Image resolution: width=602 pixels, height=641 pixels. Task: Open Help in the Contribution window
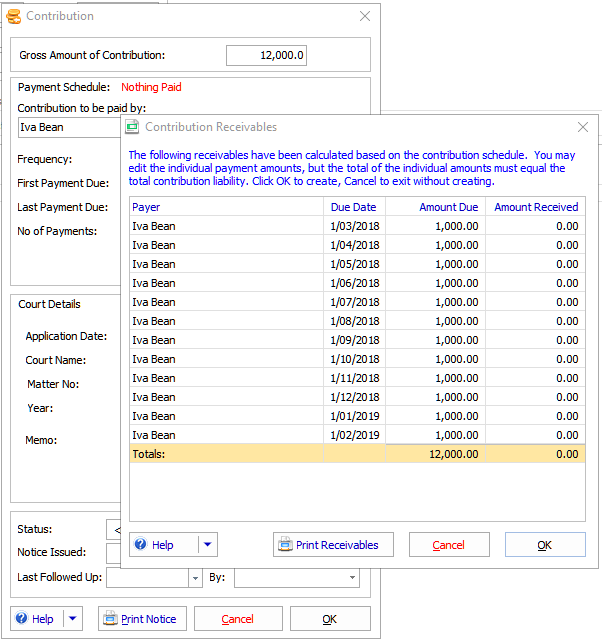pyautogui.click(x=34, y=619)
